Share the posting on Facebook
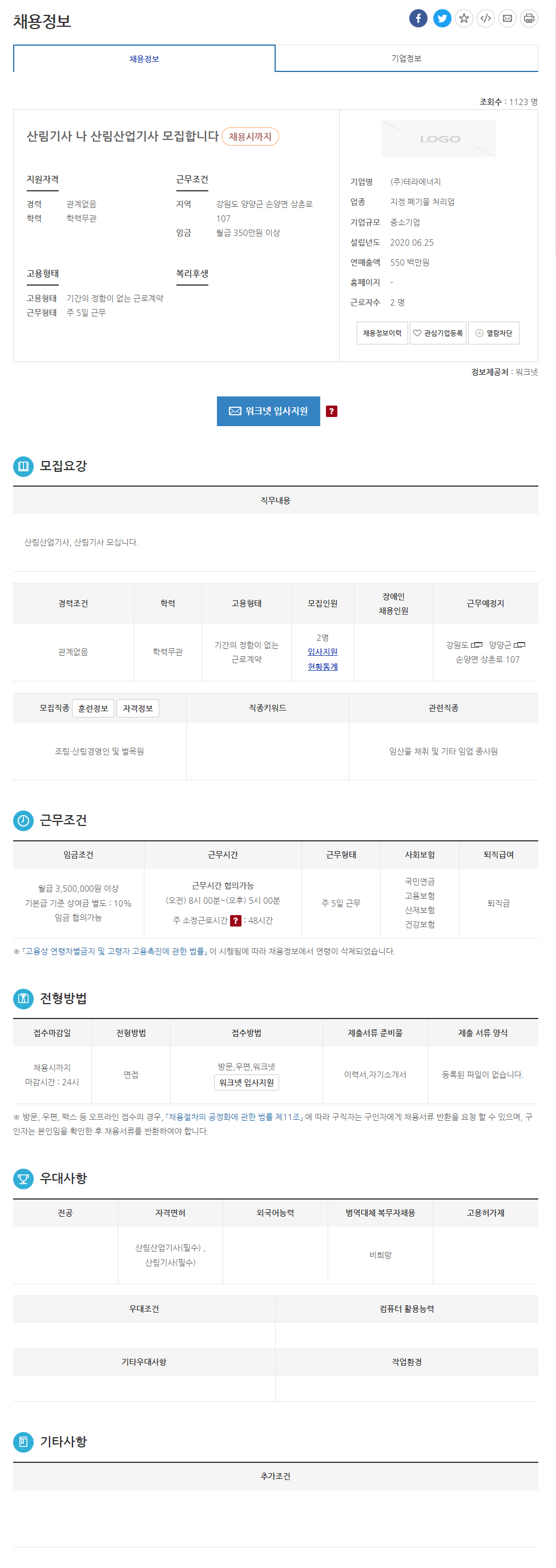The image size is (556, 1568). (418, 18)
